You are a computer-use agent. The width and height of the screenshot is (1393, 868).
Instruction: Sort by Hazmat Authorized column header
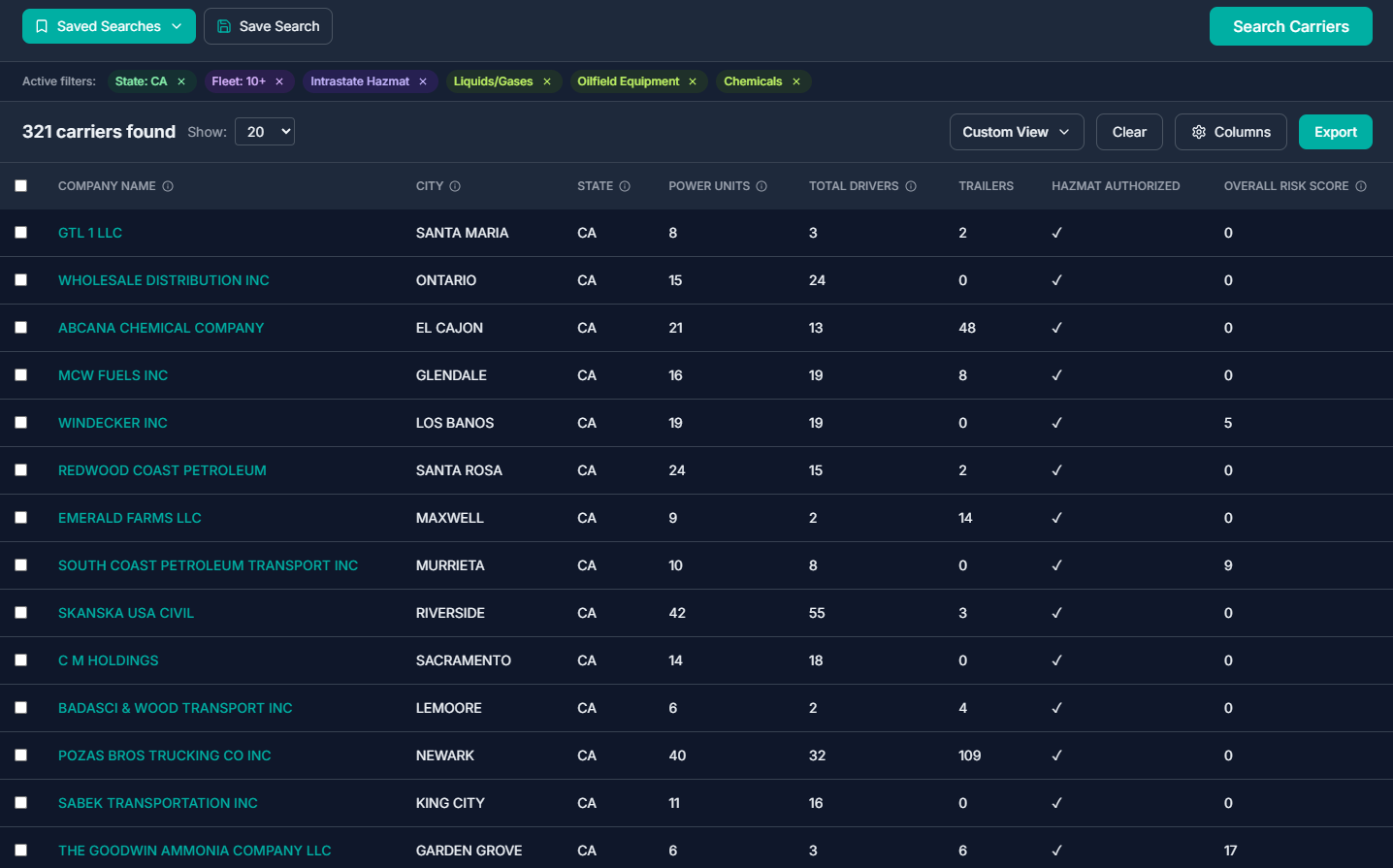pos(1116,186)
